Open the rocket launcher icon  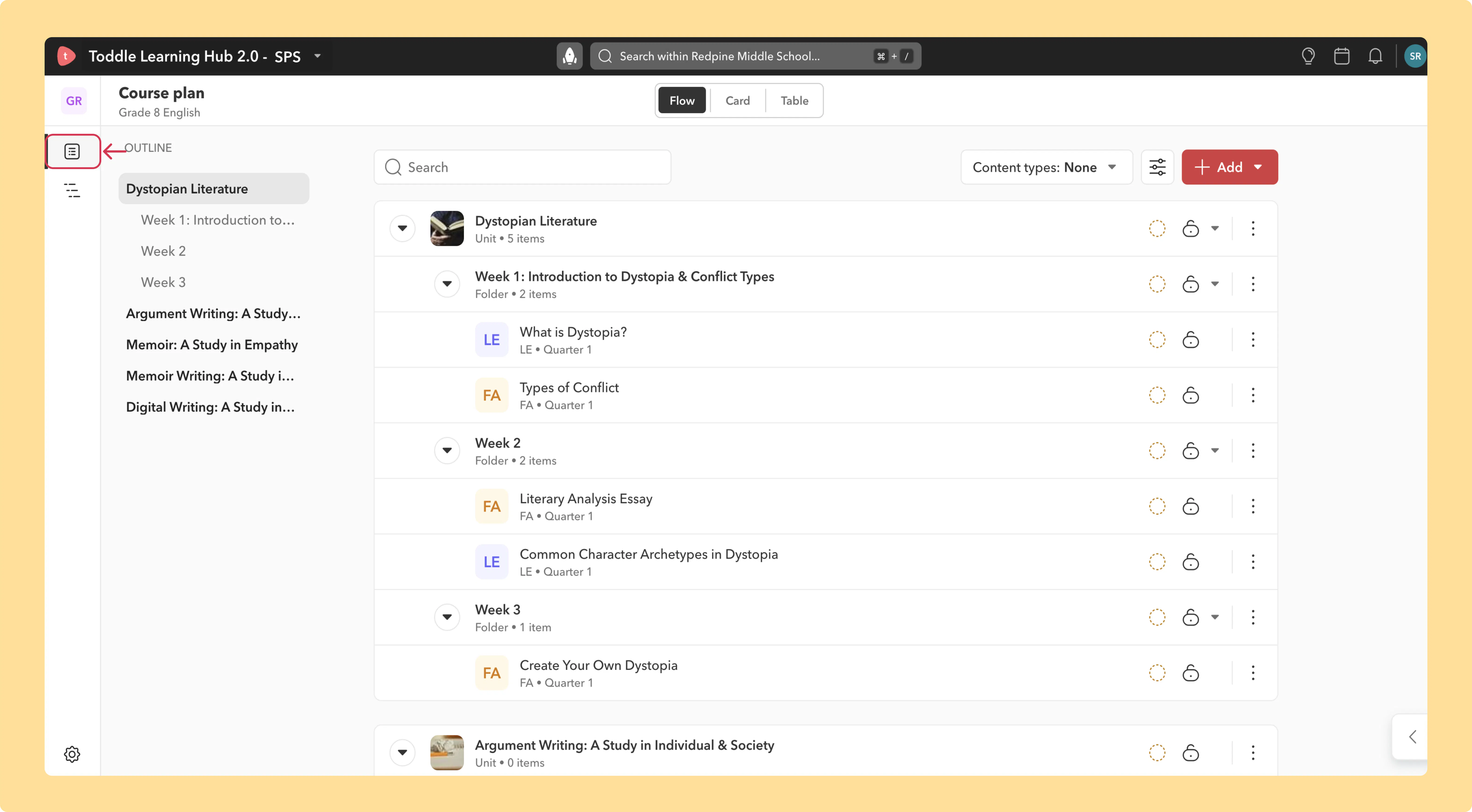[570, 56]
